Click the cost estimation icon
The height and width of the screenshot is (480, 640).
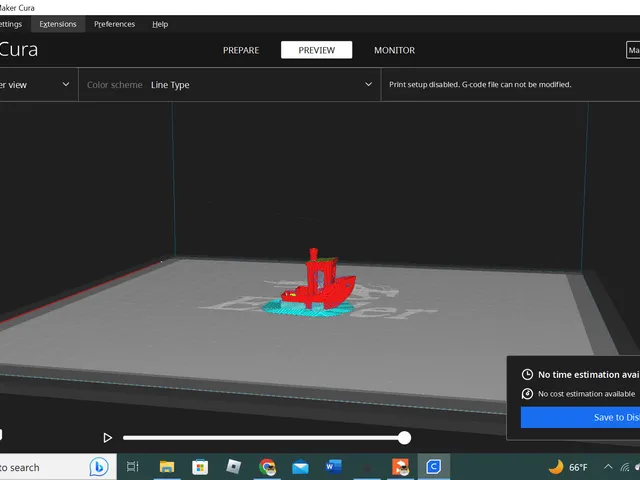[x=527, y=394]
